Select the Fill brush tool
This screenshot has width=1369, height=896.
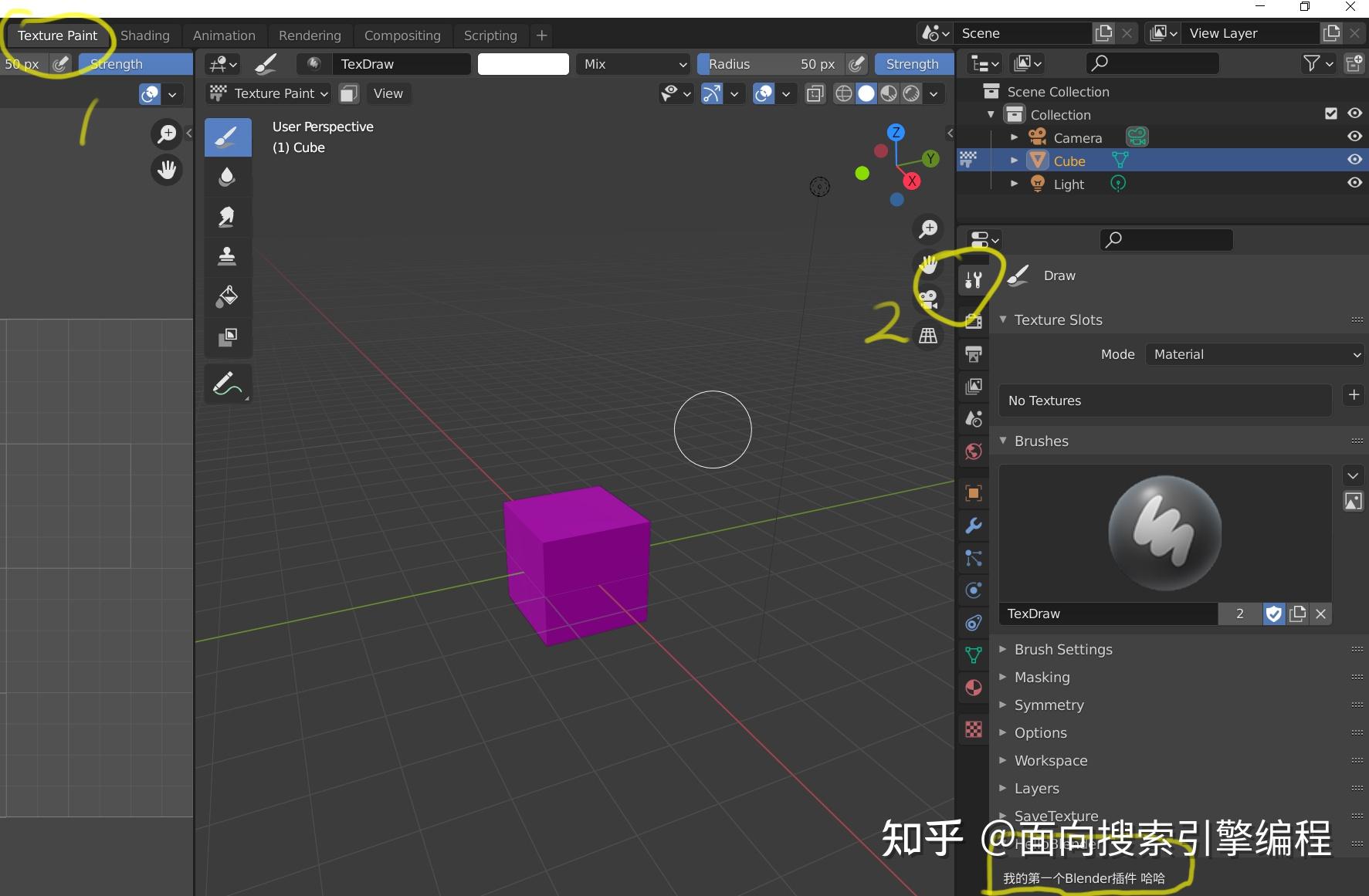coord(227,297)
